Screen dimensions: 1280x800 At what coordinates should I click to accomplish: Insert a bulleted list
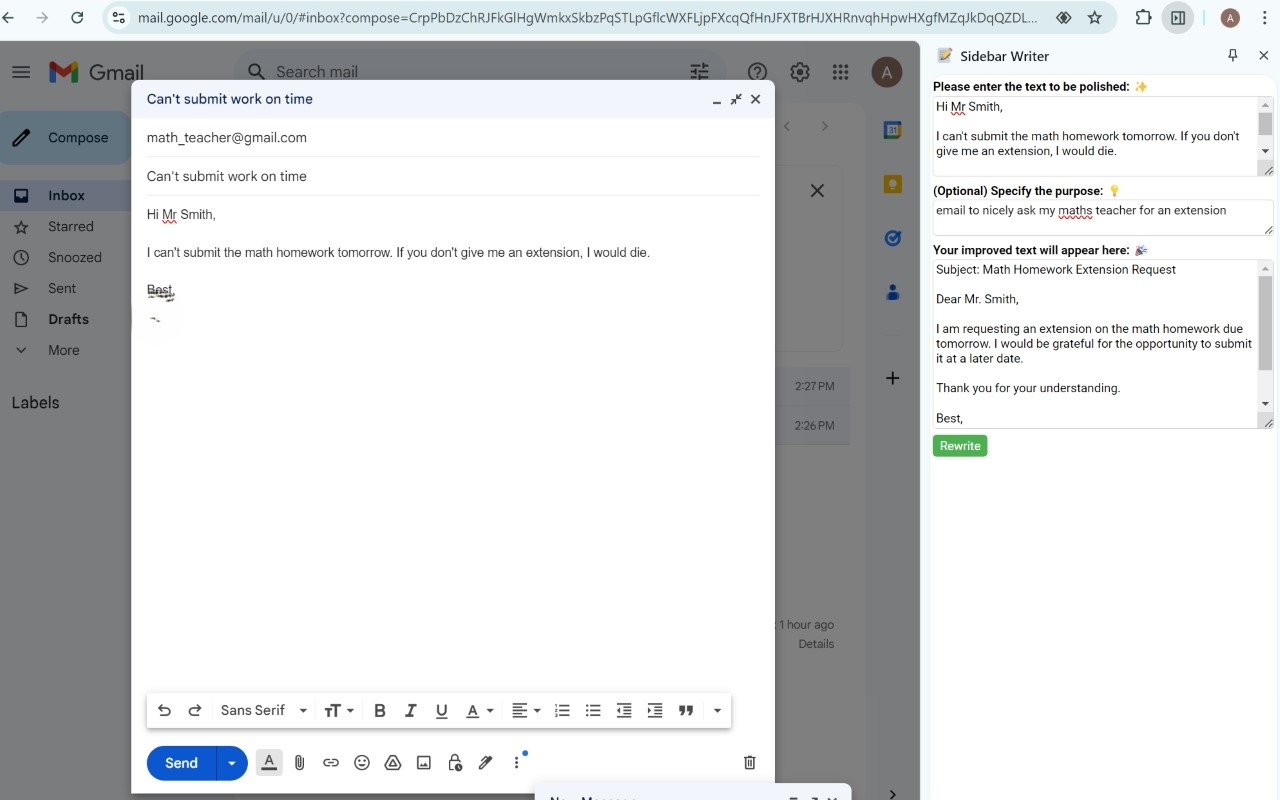[593, 711]
